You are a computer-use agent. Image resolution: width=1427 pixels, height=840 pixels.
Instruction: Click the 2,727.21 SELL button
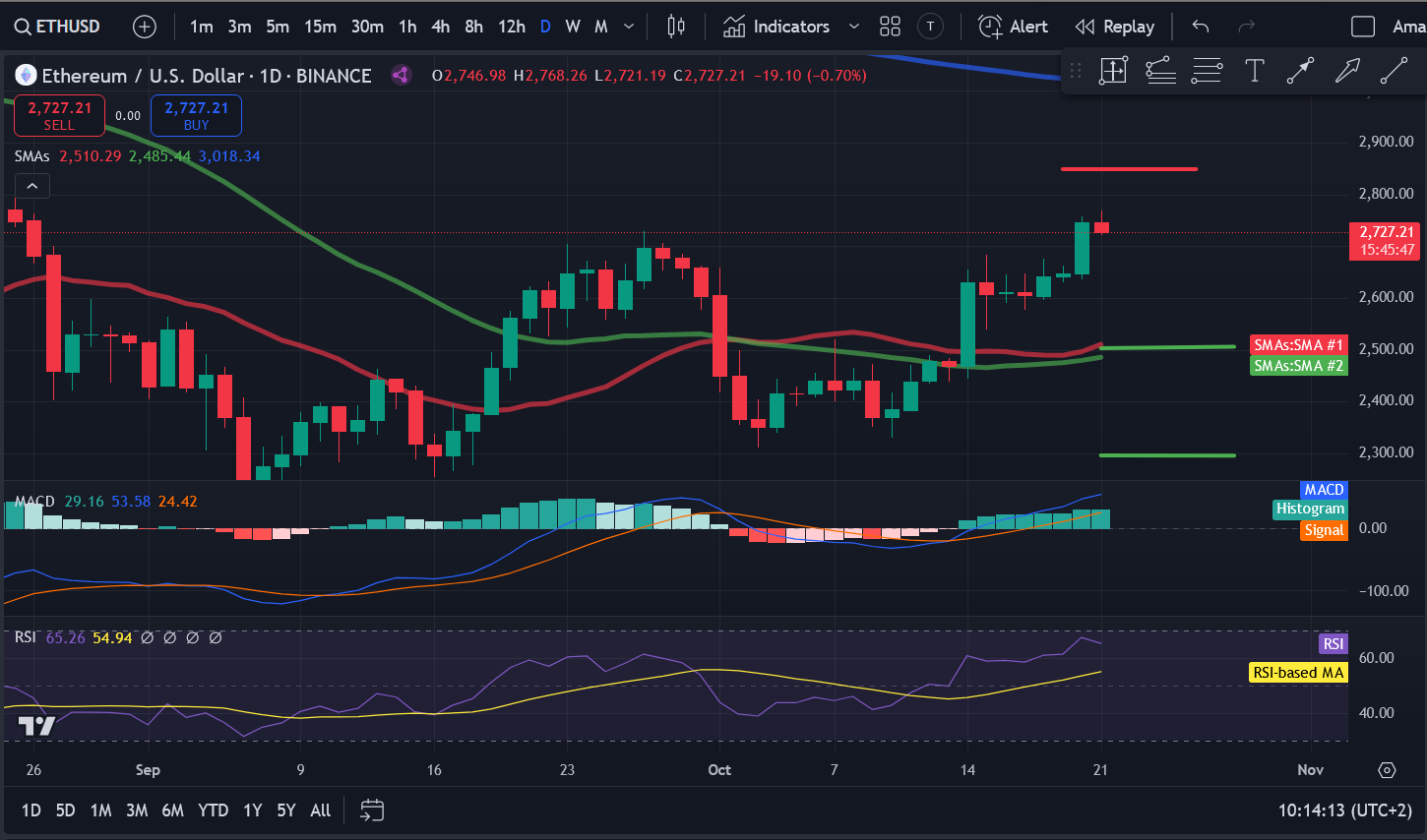(x=59, y=115)
